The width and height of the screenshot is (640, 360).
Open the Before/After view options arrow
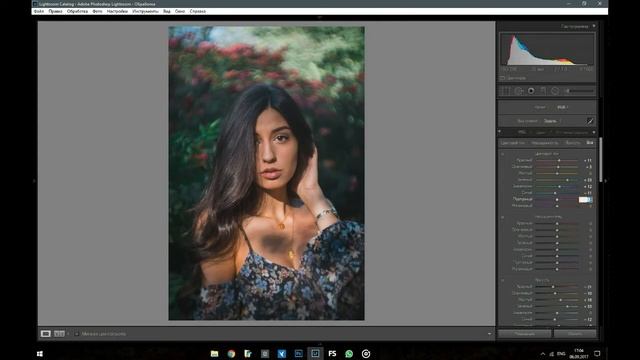pos(68,334)
